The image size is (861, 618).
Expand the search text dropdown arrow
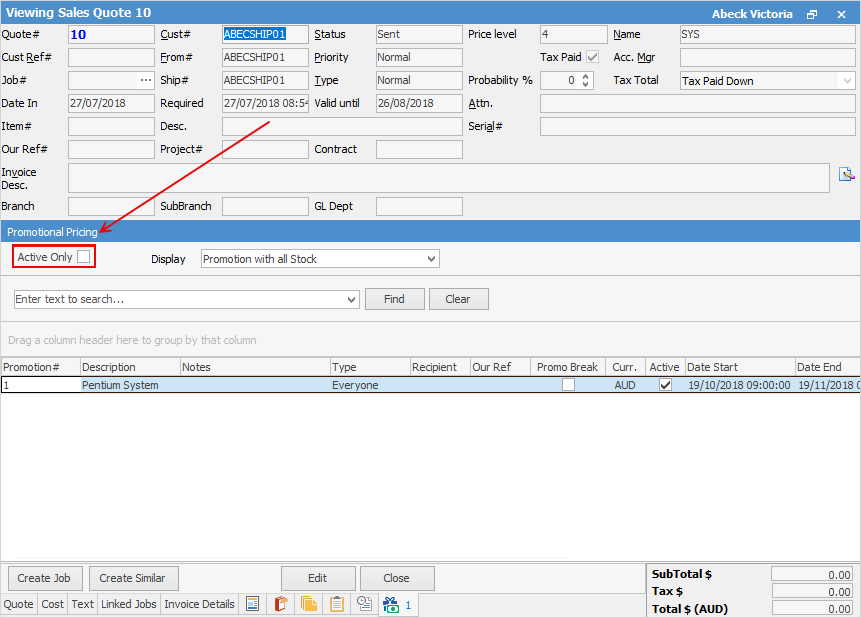(x=351, y=299)
